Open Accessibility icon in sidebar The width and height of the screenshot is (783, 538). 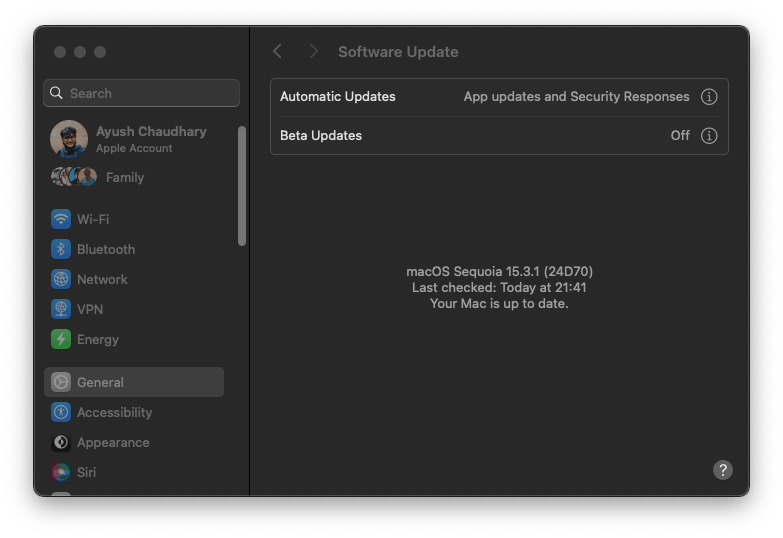(x=61, y=412)
